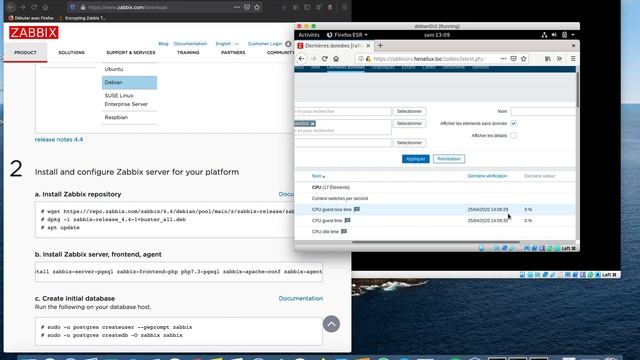Viewport: 640px width, 360px height.
Task: Open the Documentation link in site header
Action: [190, 44]
